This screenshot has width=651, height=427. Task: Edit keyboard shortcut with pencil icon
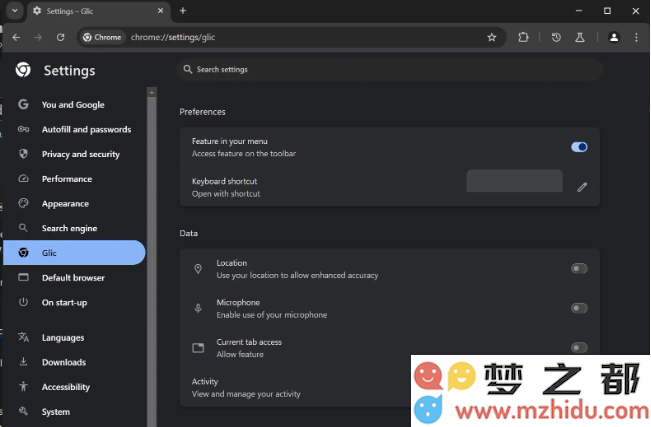point(582,187)
